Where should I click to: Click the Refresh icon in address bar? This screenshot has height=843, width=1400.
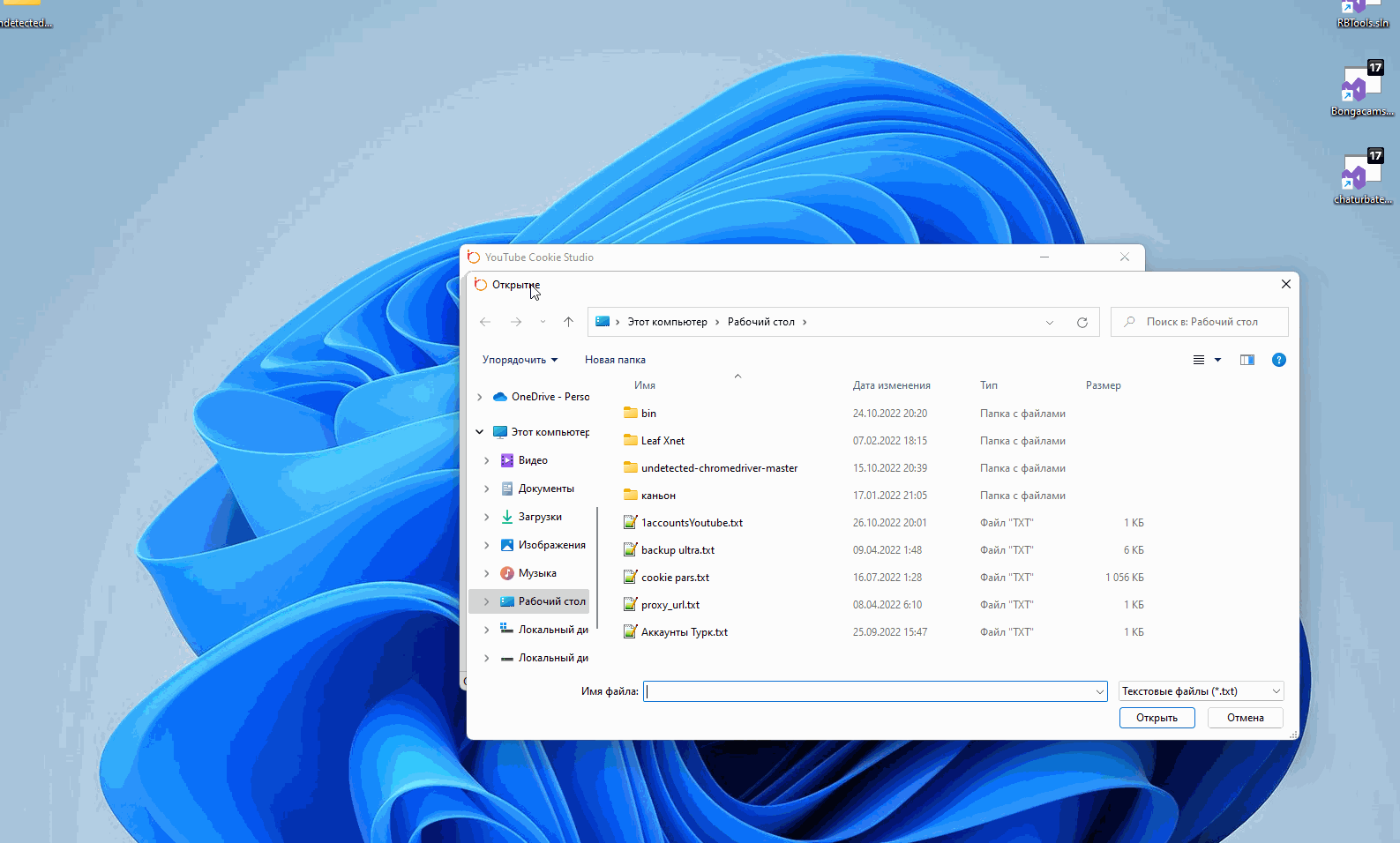coord(1082,322)
